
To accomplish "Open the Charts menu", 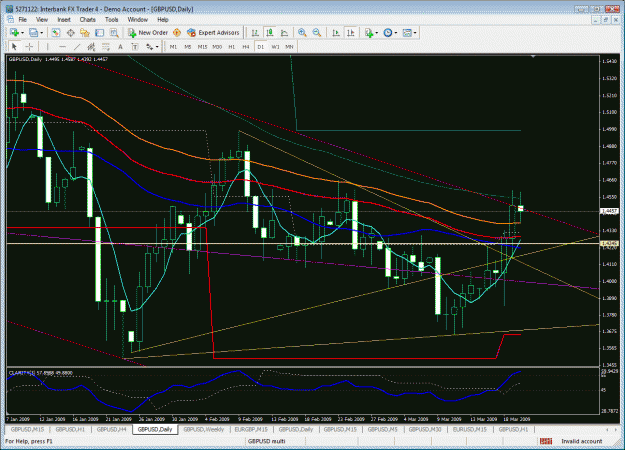I will point(87,20).
